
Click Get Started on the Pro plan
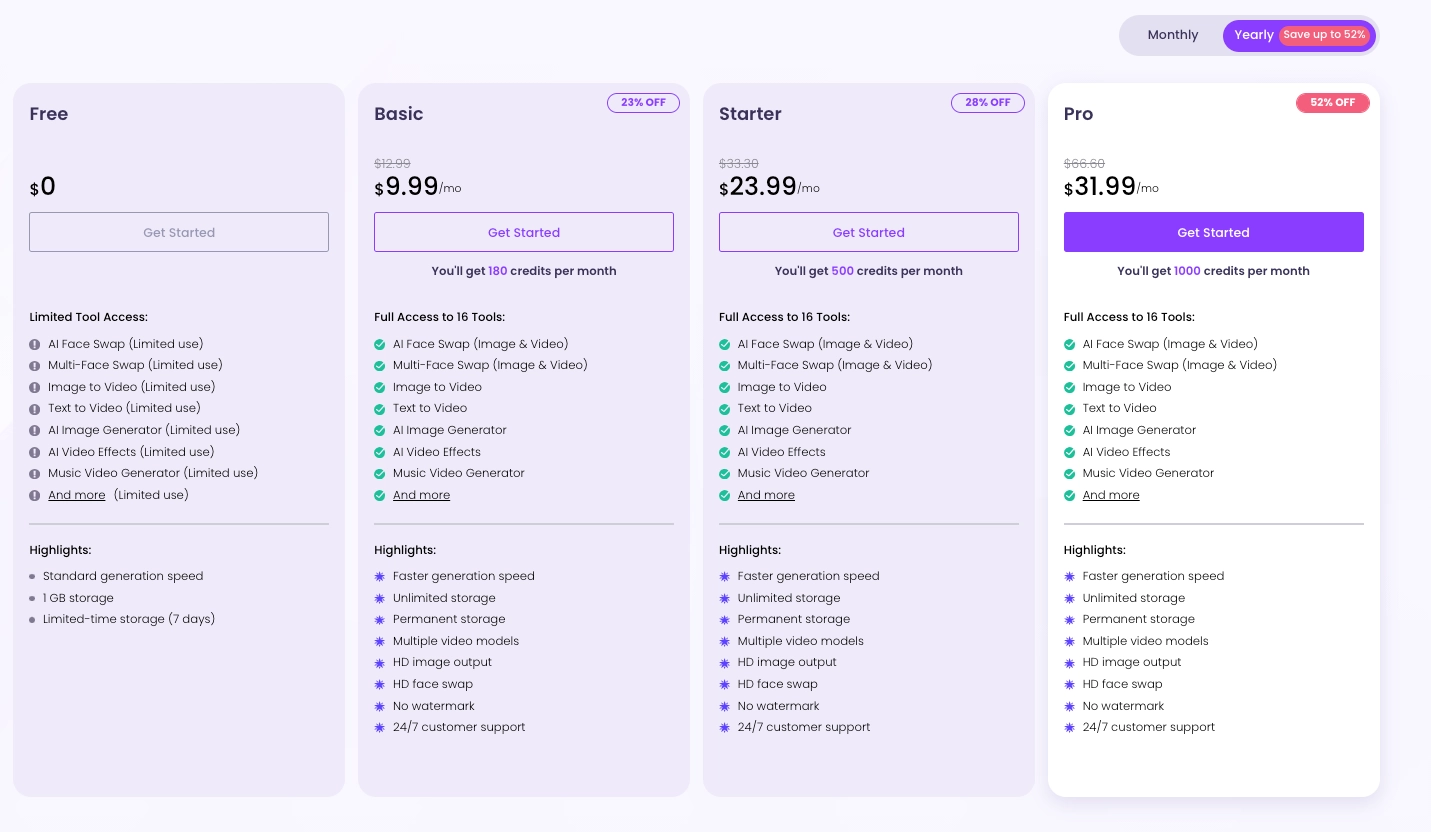click(1214, 232)
